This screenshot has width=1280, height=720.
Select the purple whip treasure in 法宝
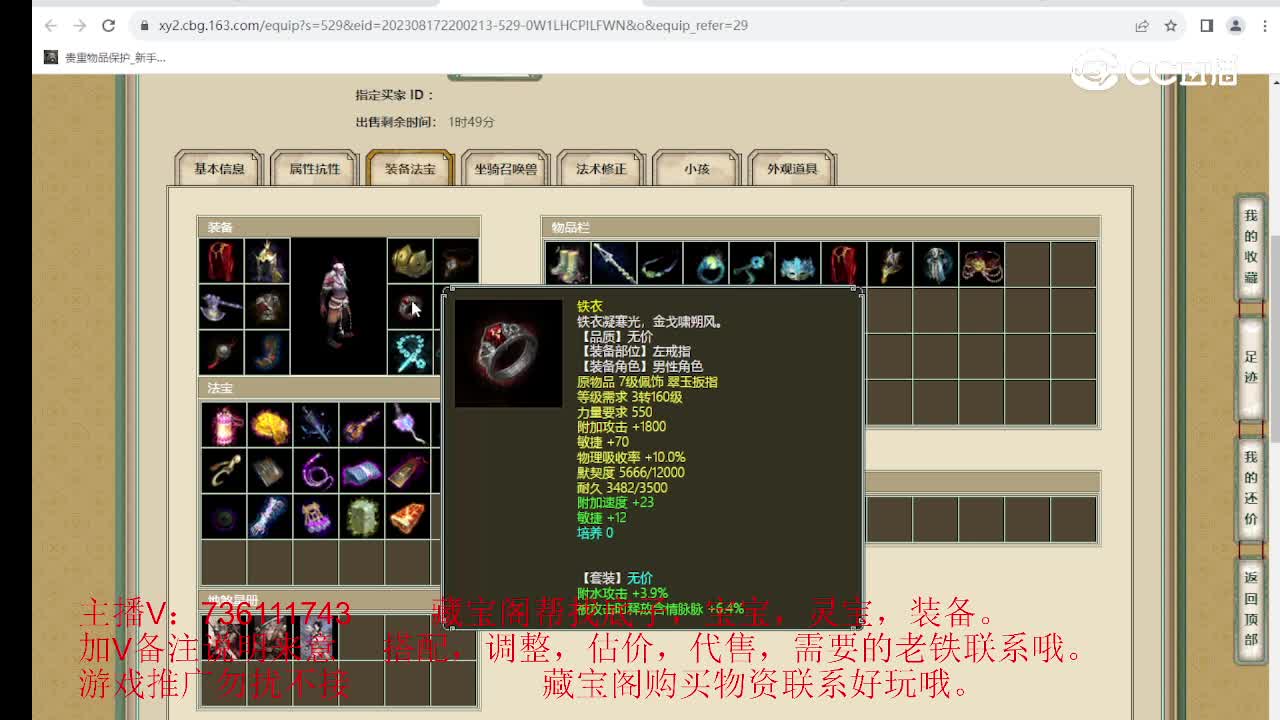(315, 470)
